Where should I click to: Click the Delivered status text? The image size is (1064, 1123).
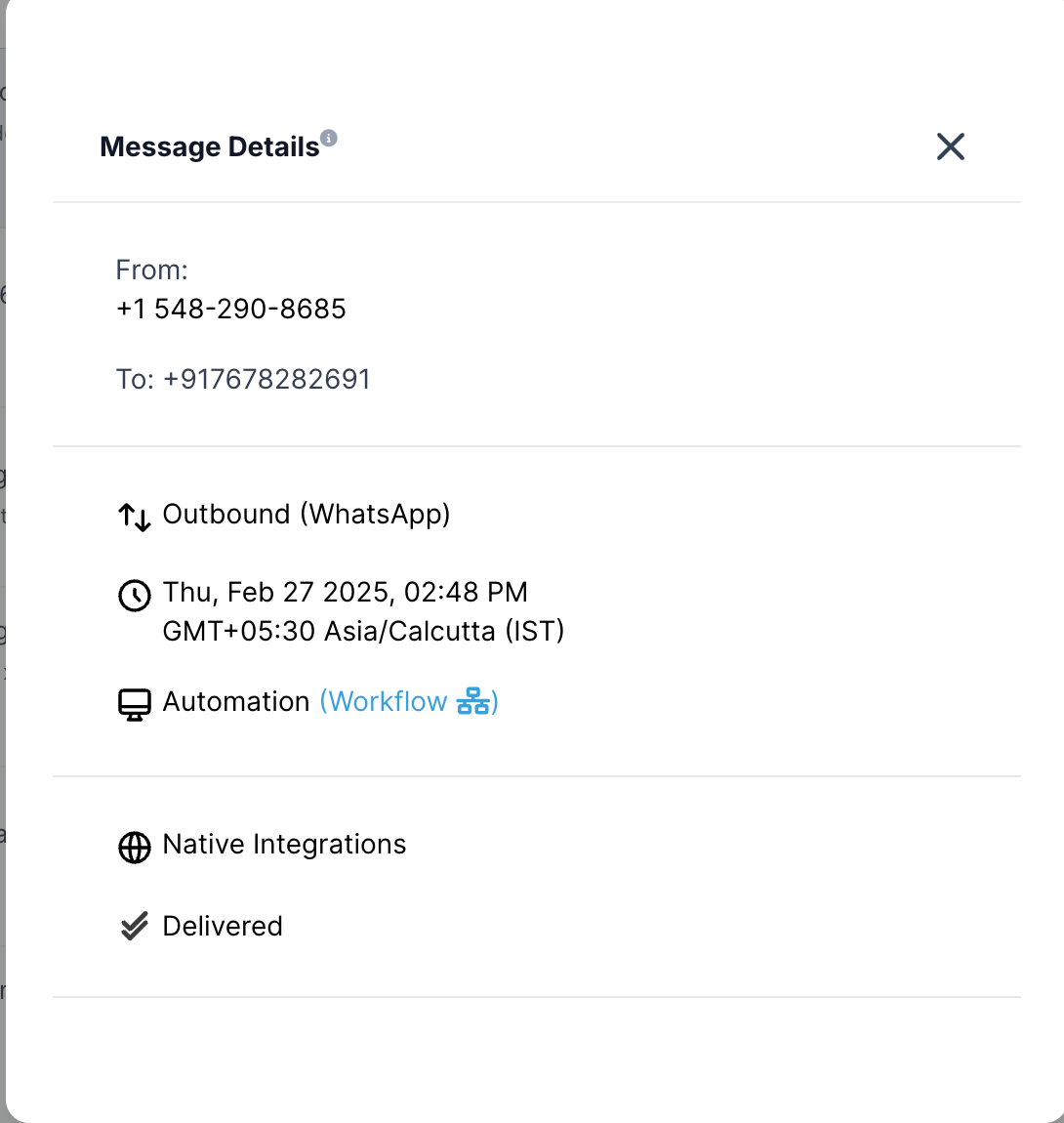click(223, 926)
